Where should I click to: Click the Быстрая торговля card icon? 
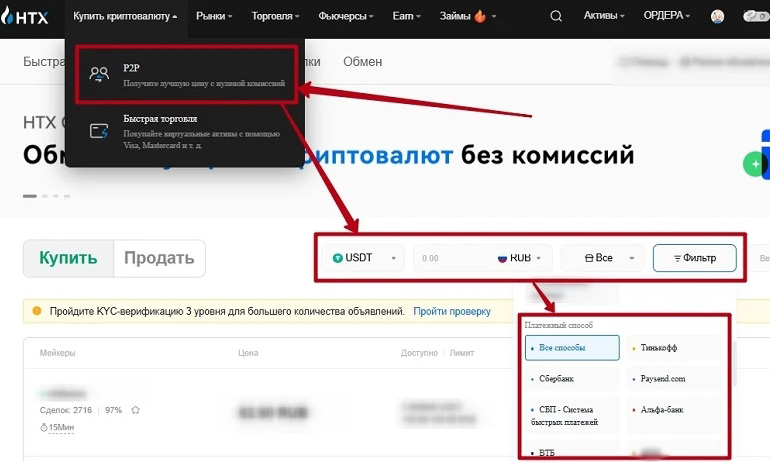pyautogui.click(x=99, y=131)
